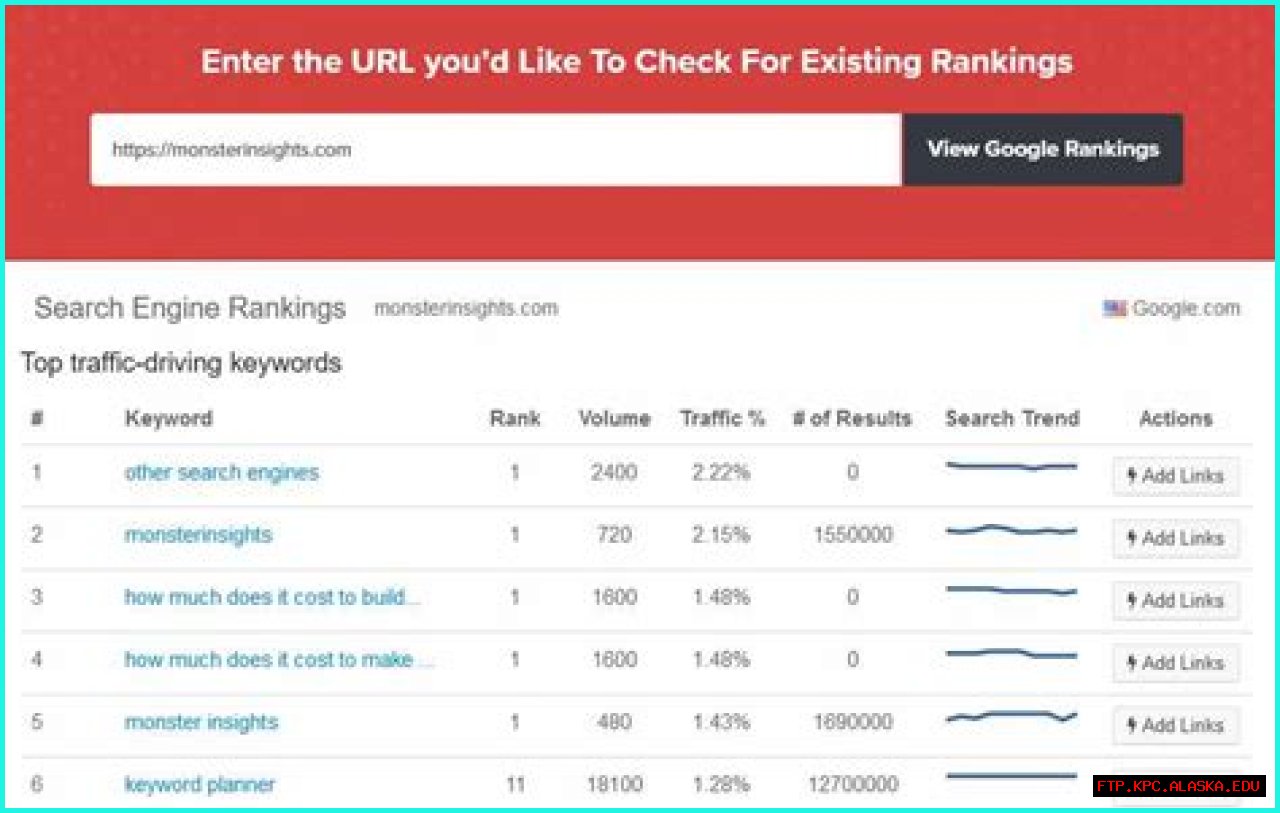The width and height of the screenshot is (1280, 813).
Task: Click the volume value 480
Action: tap(614, 722)
